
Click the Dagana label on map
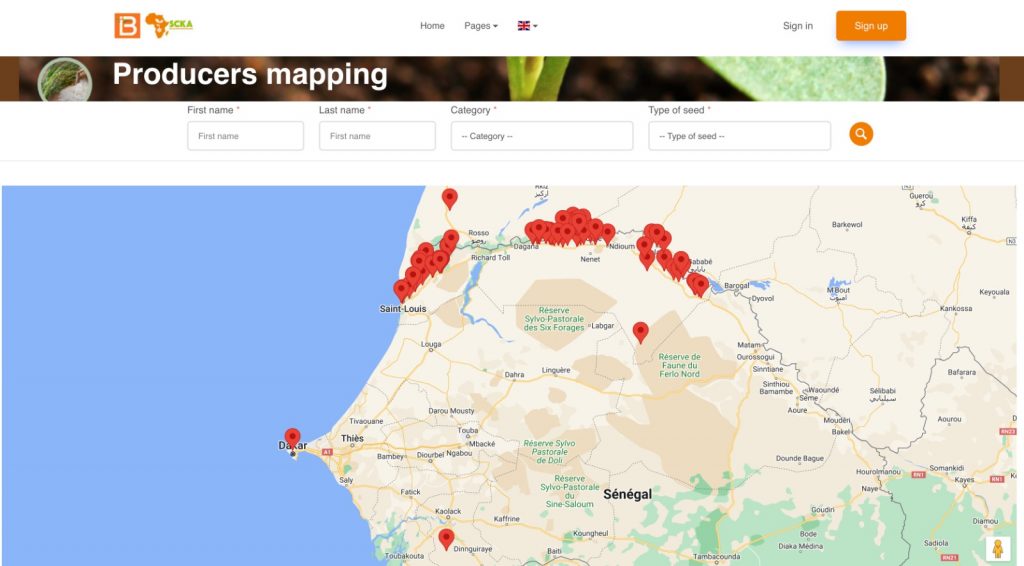point(526,247)
